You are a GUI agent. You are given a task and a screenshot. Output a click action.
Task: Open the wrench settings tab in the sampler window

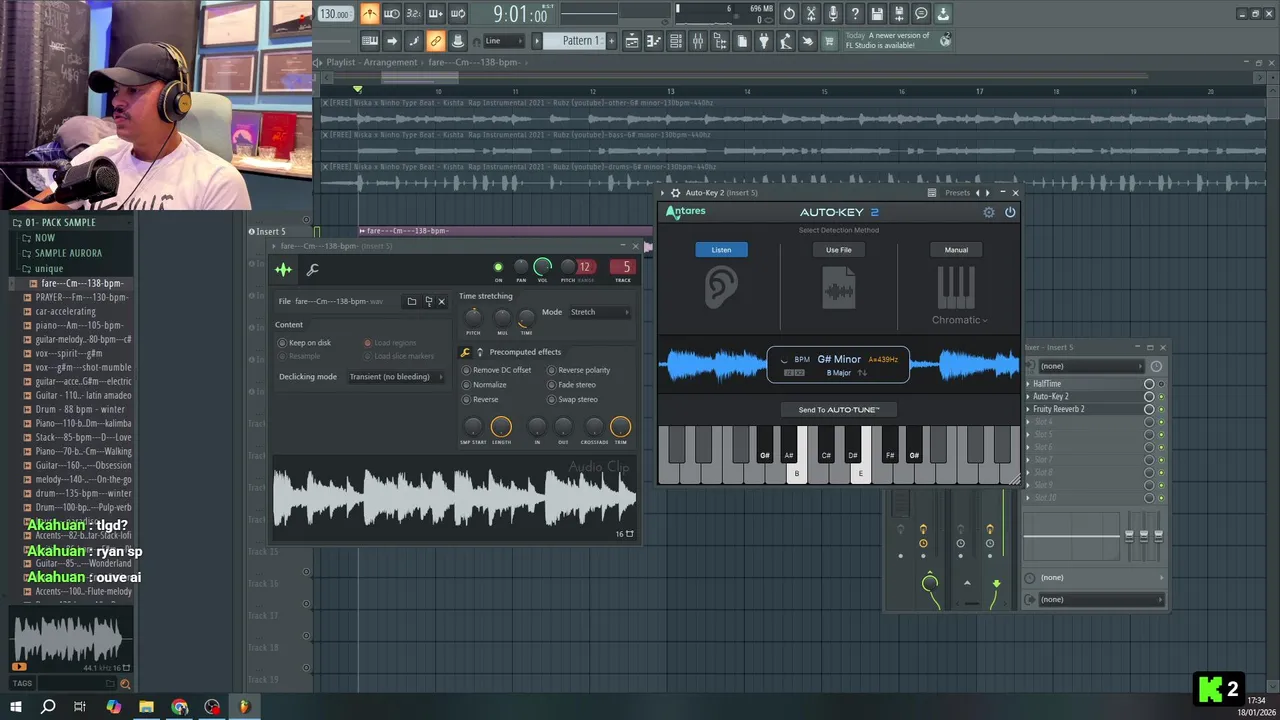312,269
